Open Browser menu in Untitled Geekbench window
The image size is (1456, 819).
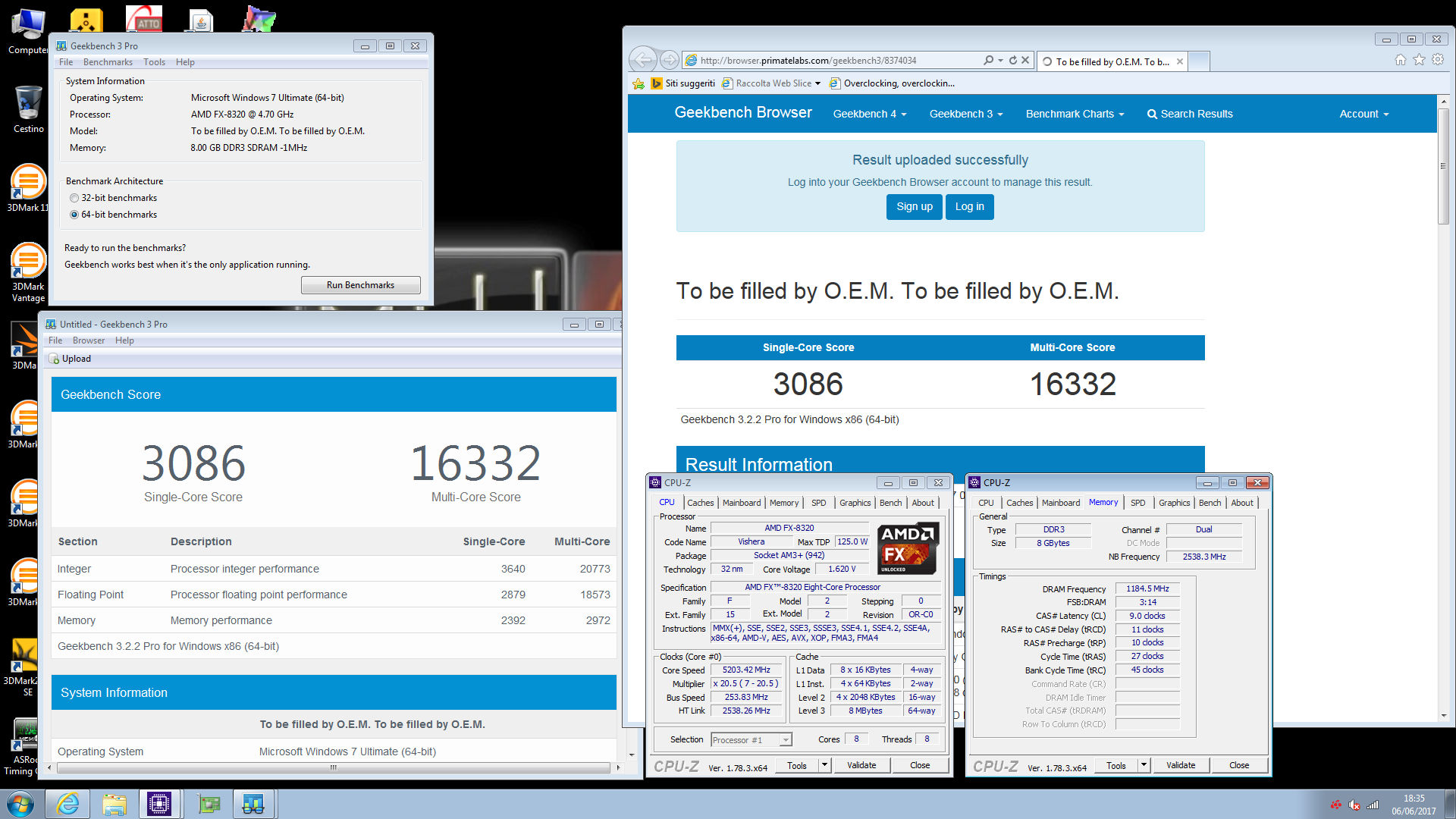coord(89,340)
